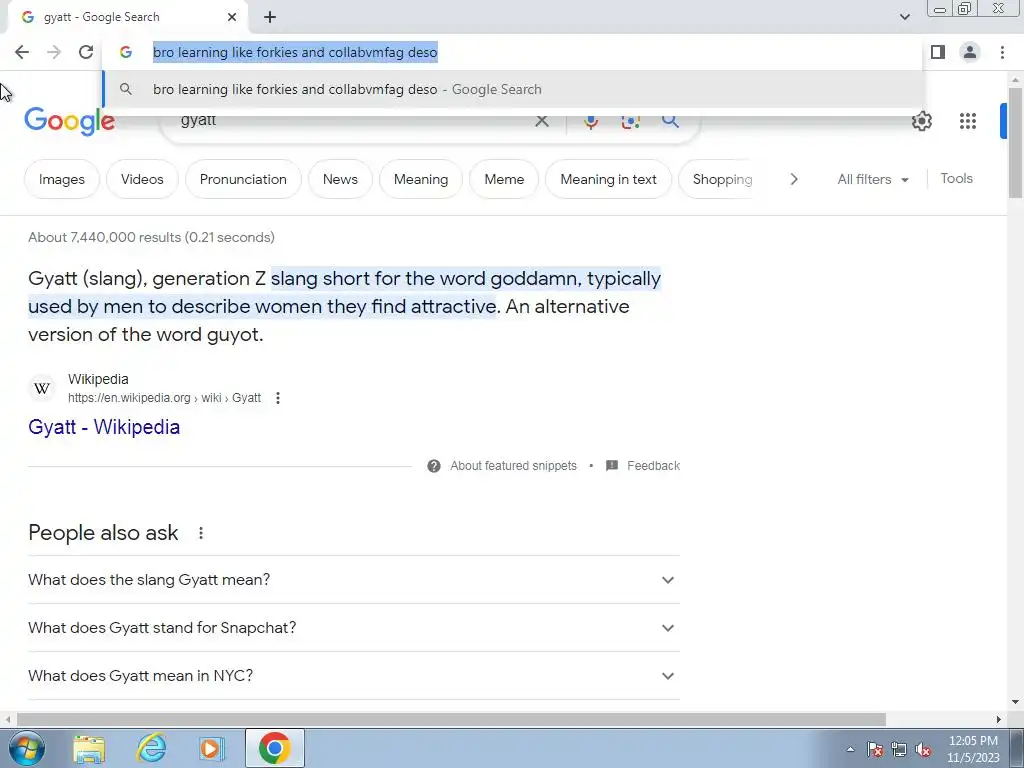Reload the page with the refresh icon
Viewport: 1024px width, 768px height.
[86, 52]
